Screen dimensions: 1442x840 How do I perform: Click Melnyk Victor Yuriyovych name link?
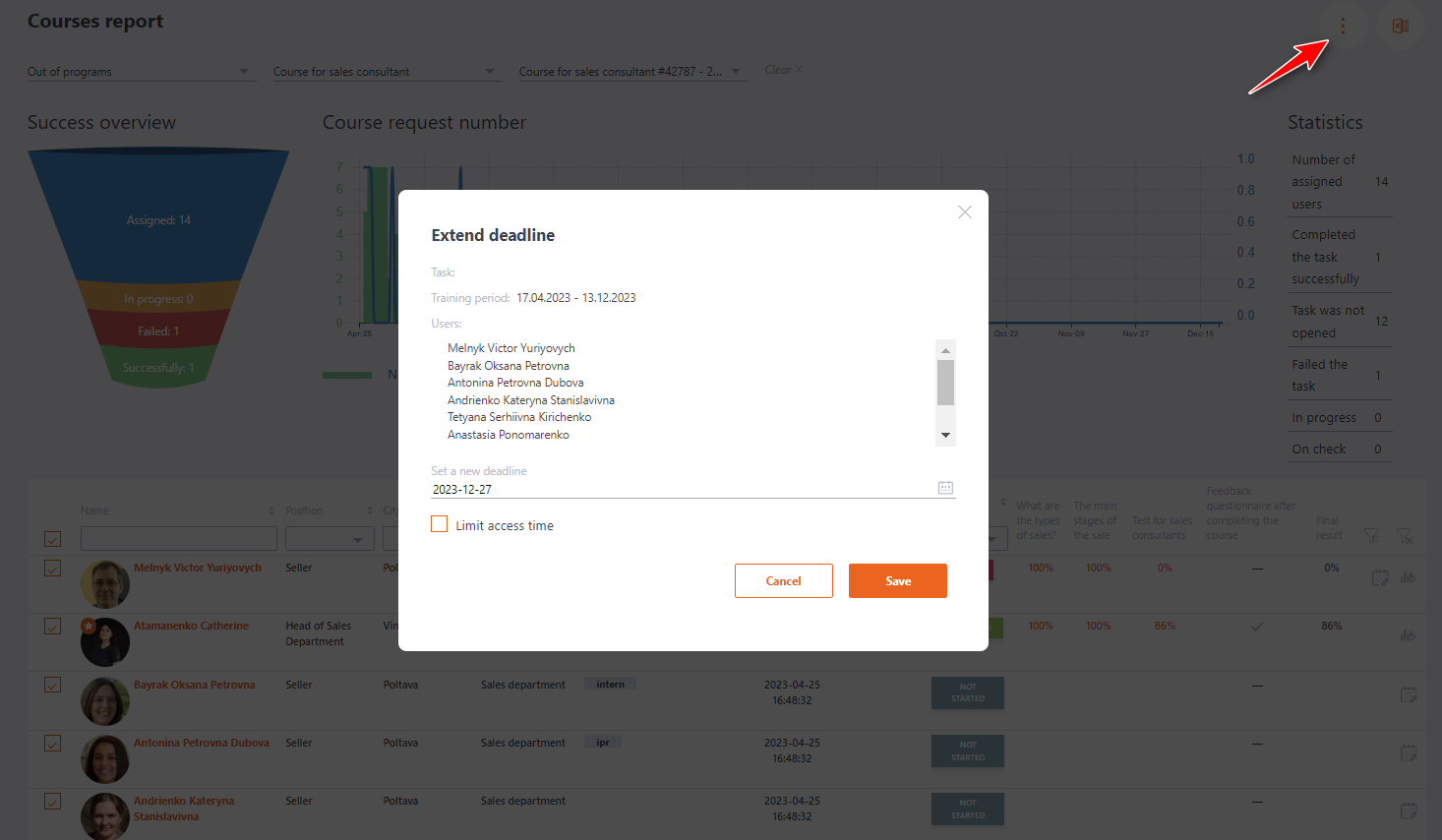click(198, 569)
